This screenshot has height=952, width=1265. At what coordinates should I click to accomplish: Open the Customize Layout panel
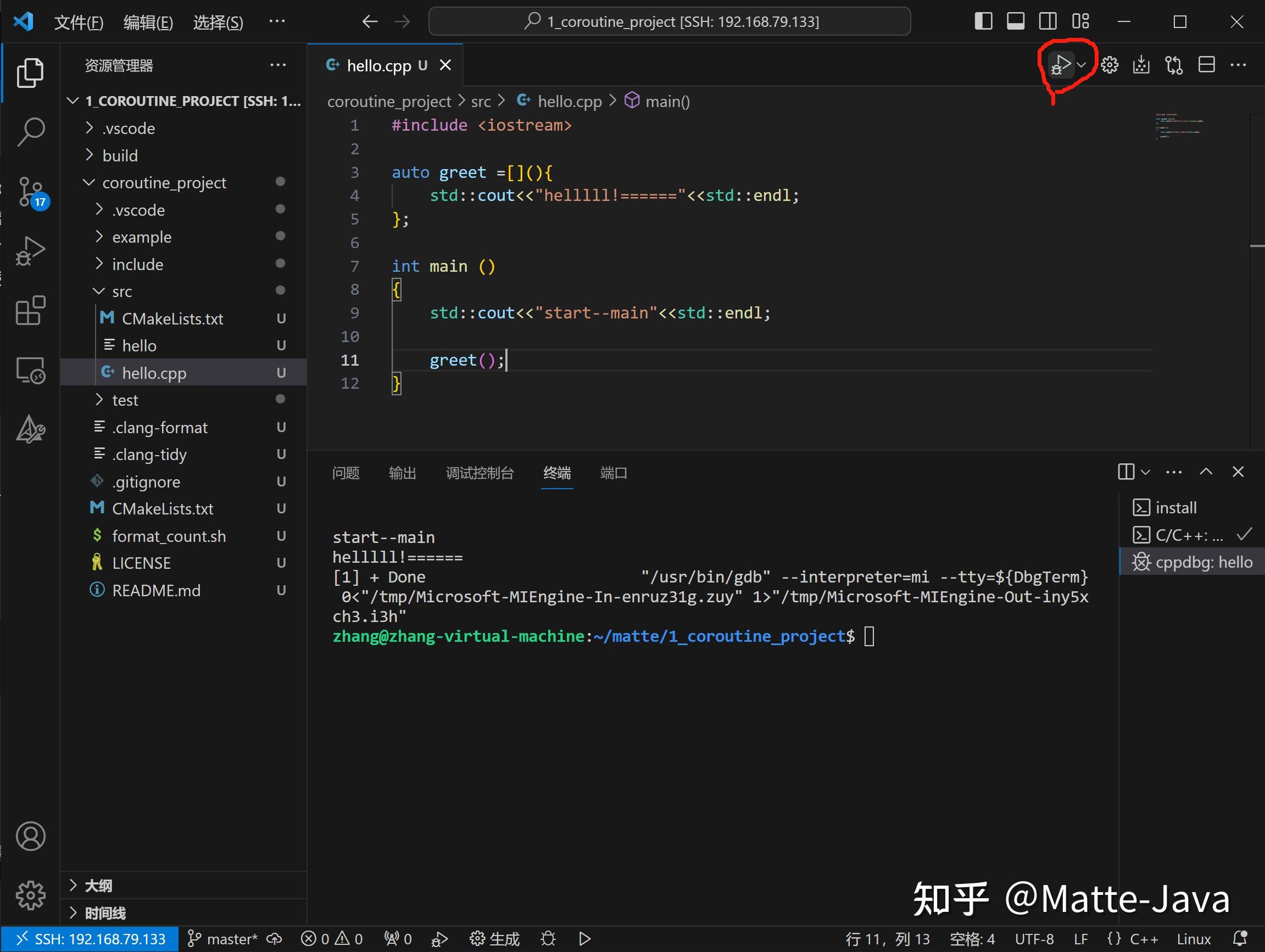1081,21
